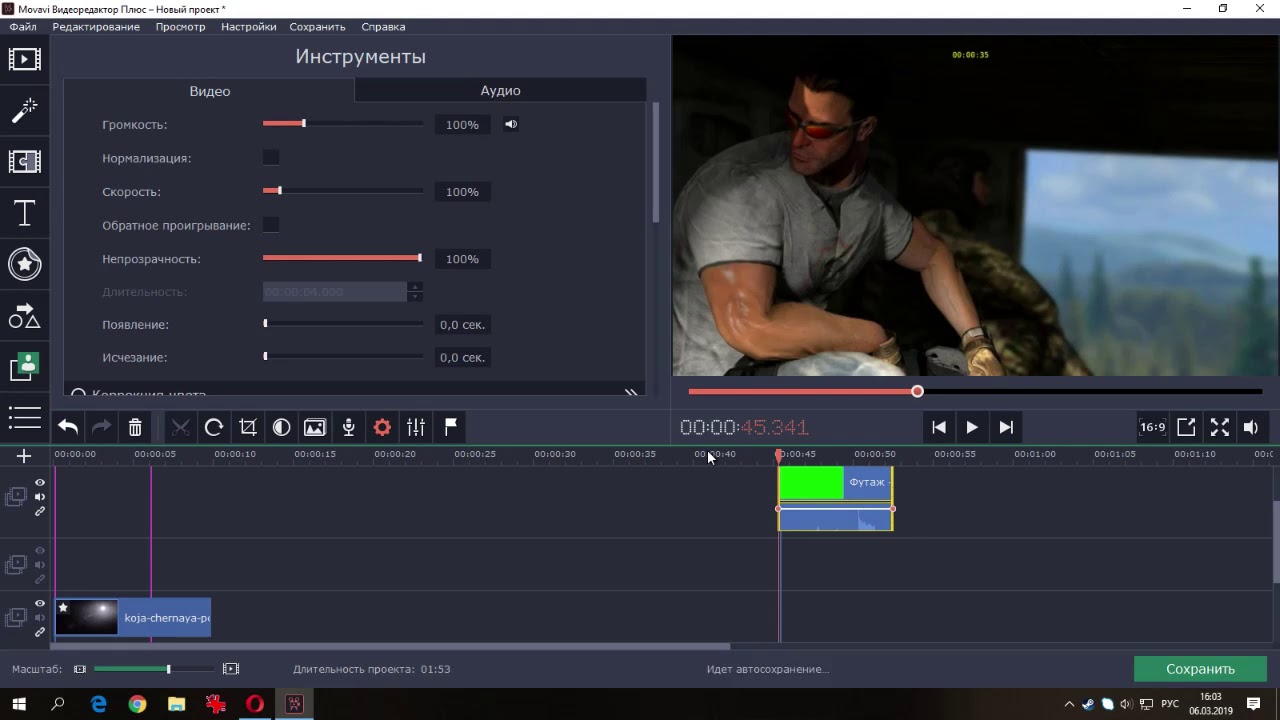The height and width of the screenshot is (720, 1280).
Task: Open the Import media tab in sidebar
Action: click(25, 59)
